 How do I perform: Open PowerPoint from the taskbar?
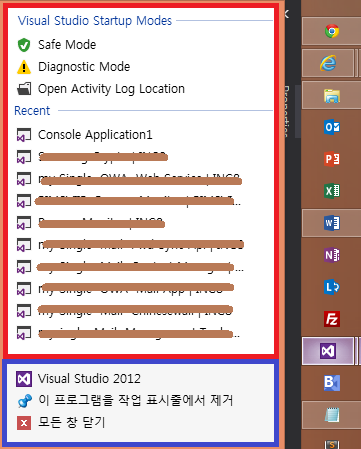(332, 159)
